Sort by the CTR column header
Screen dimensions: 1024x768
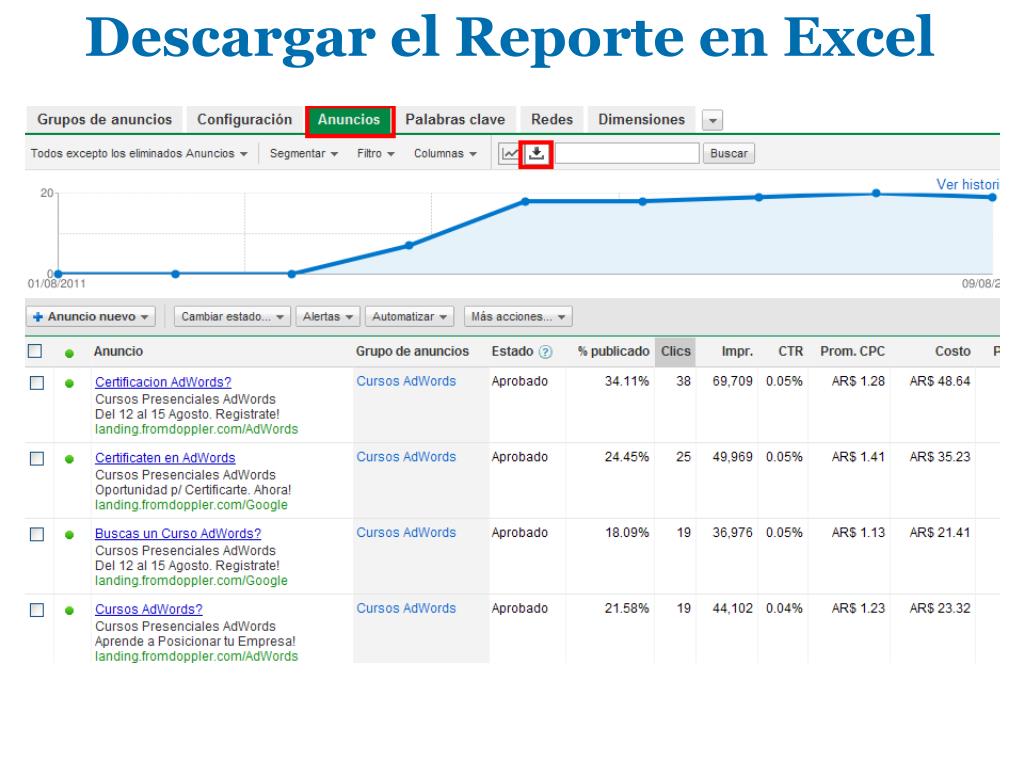point(790,351)
